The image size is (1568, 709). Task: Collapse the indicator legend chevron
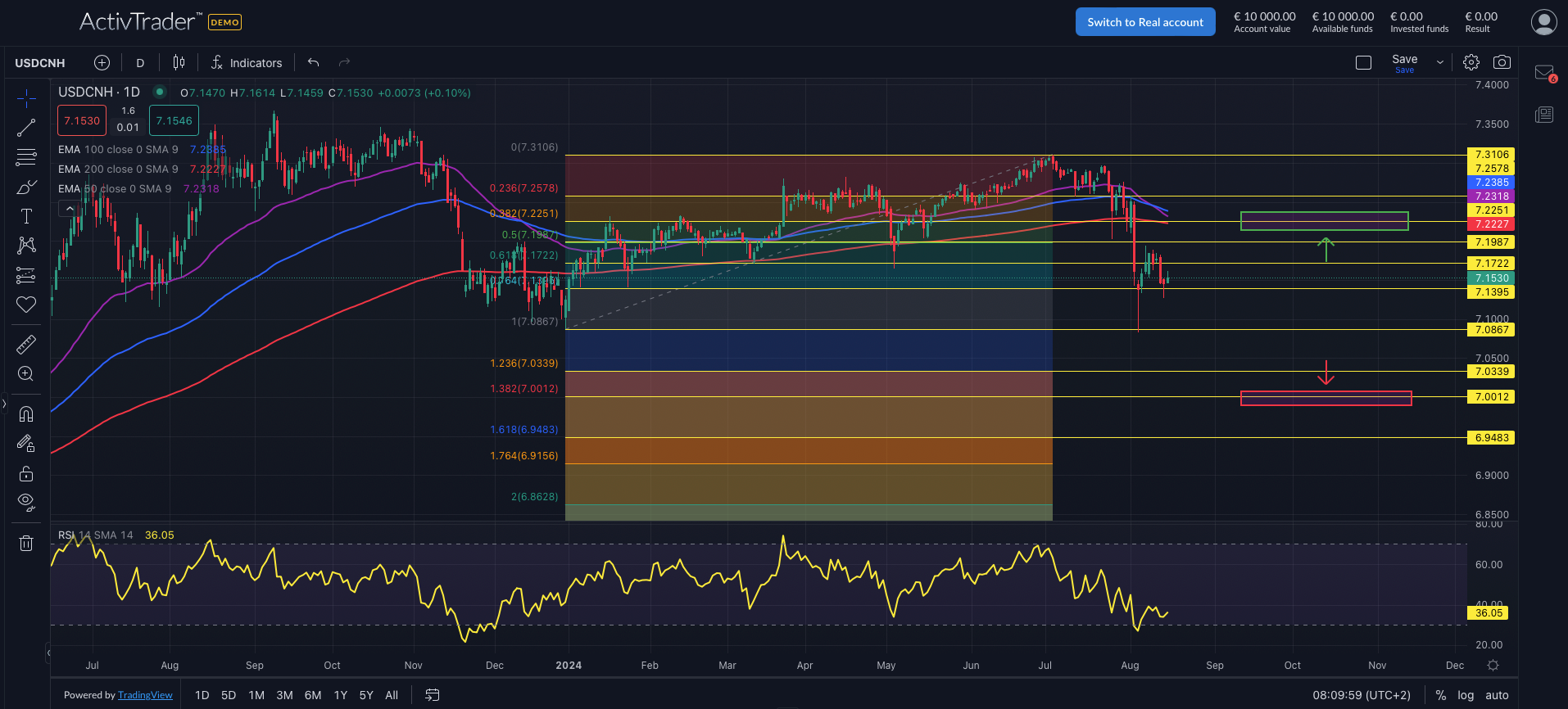(70, 209)
